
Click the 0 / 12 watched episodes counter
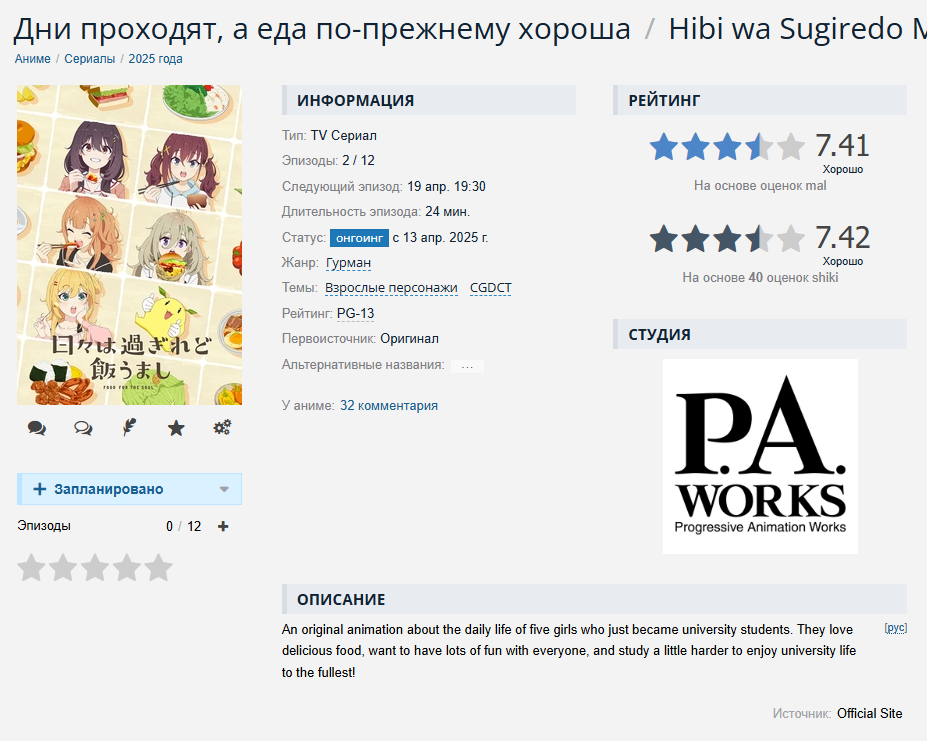point(184,526)
